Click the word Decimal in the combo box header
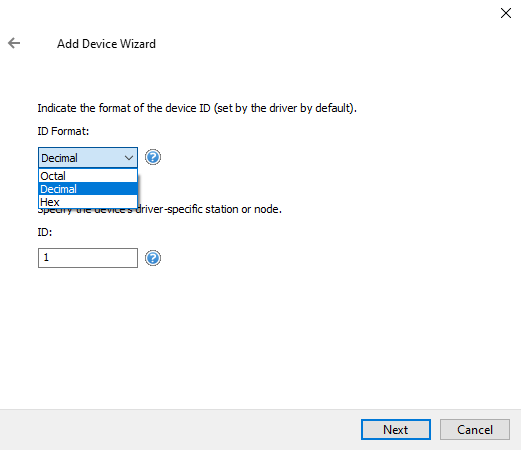 click(59, 158)
